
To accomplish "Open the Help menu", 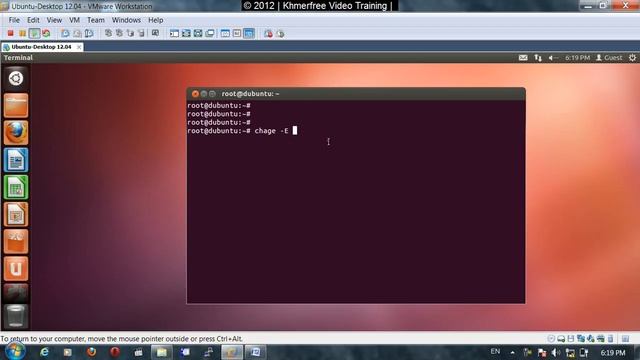I will [156, 20].
